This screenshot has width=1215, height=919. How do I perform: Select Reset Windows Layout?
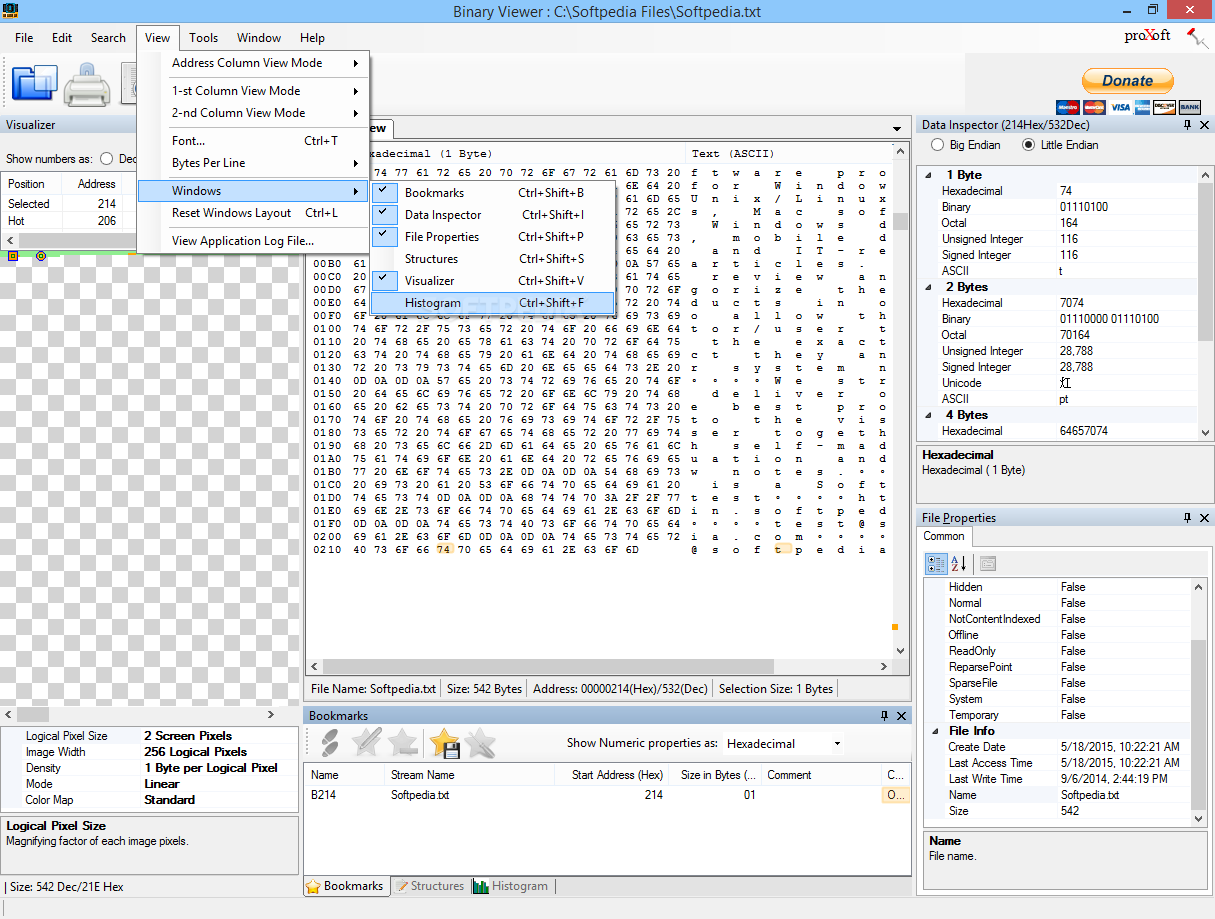(253, 213)
